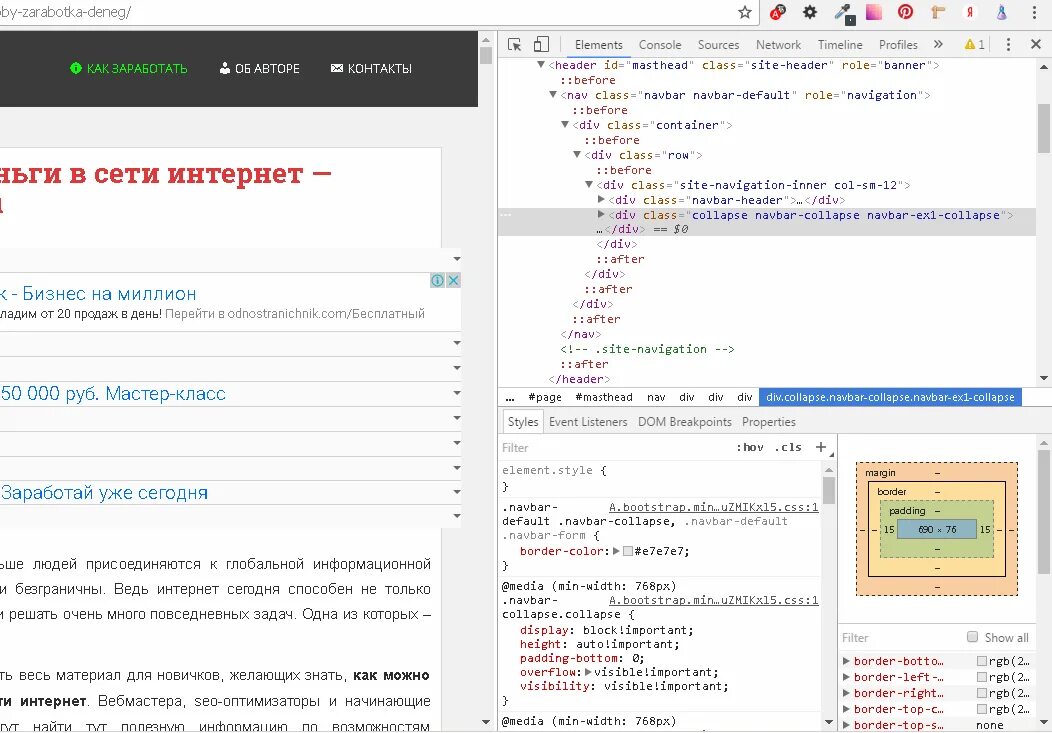Collapse the nav navbar-default node
1052x733 pixels.
(x=553, y=95)
